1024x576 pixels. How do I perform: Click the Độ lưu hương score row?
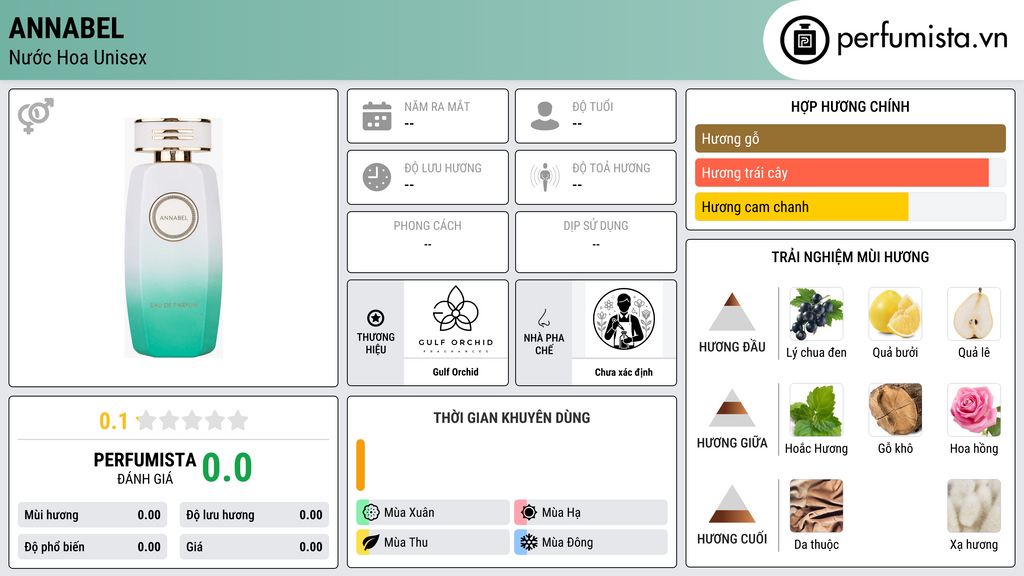[x=254, y=515]
